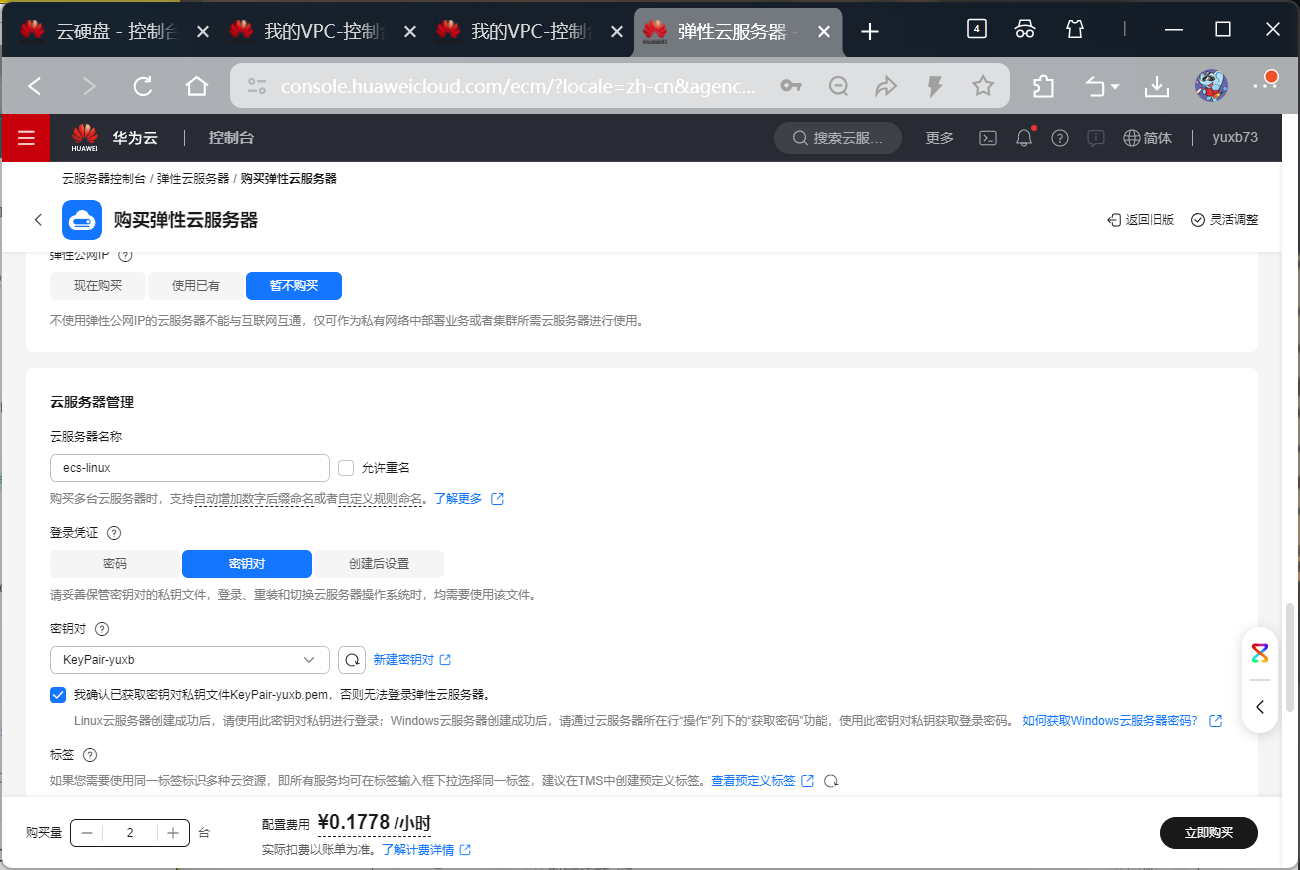Enable the 允许重名 checkbox

pos(346,468)
